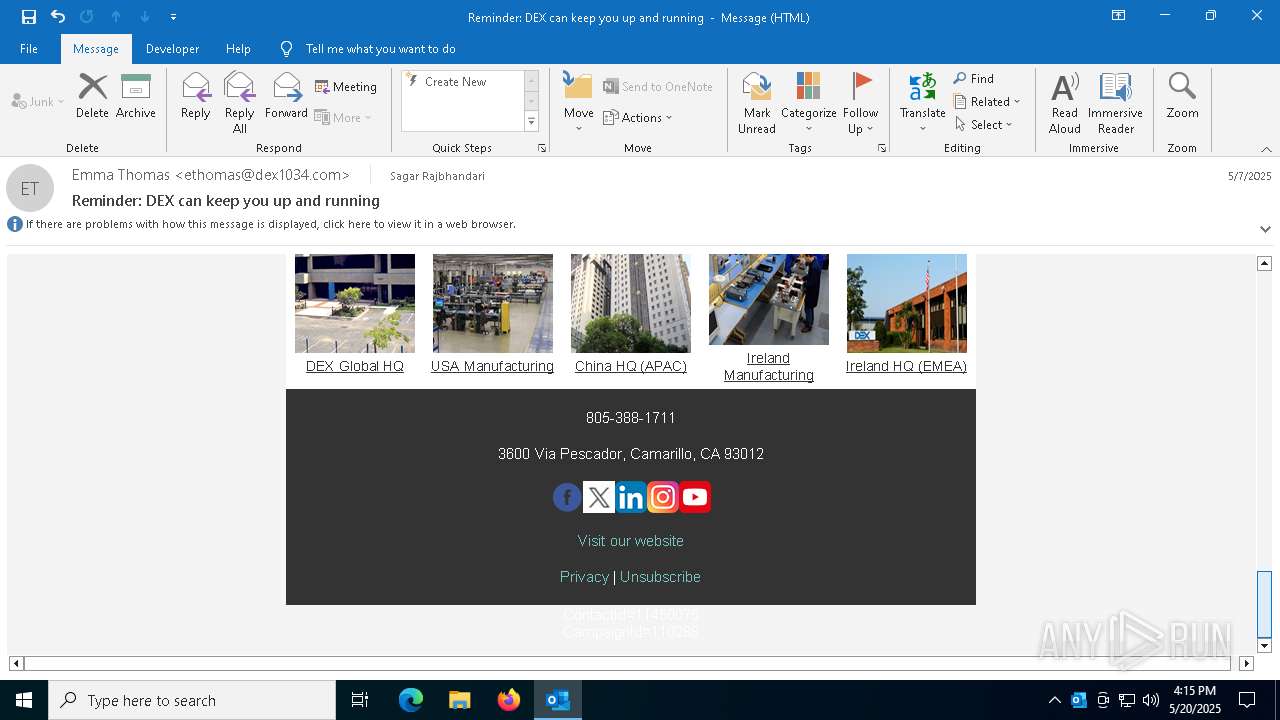Click the Visit our website link

[x=631, y=541]
